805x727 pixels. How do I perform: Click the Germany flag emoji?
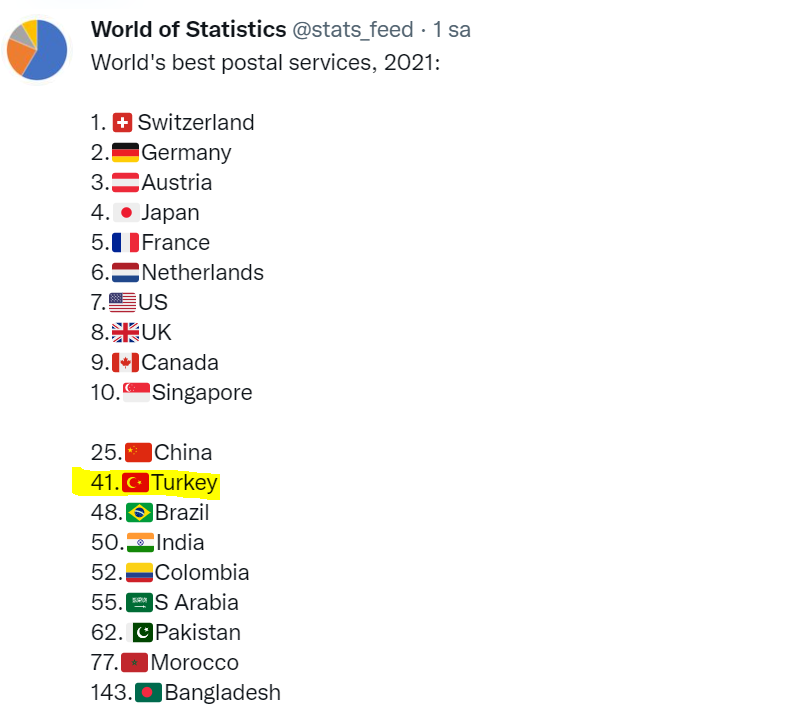pos(125,152)
